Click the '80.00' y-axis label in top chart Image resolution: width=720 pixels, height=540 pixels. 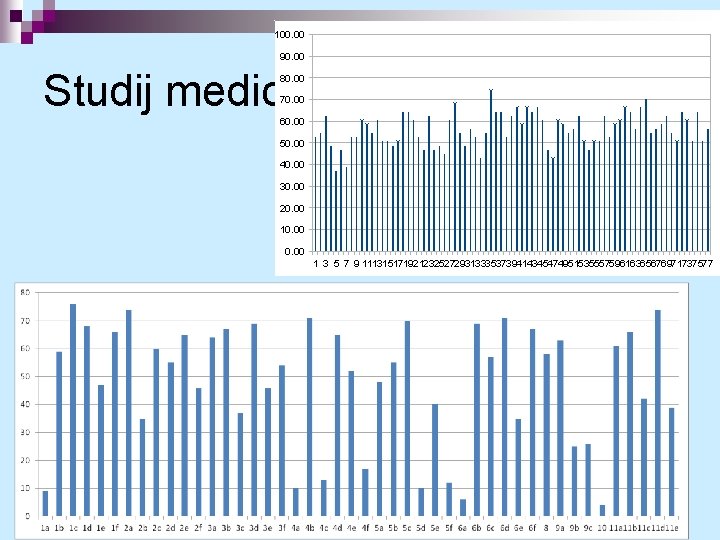[x=292, y=78]
